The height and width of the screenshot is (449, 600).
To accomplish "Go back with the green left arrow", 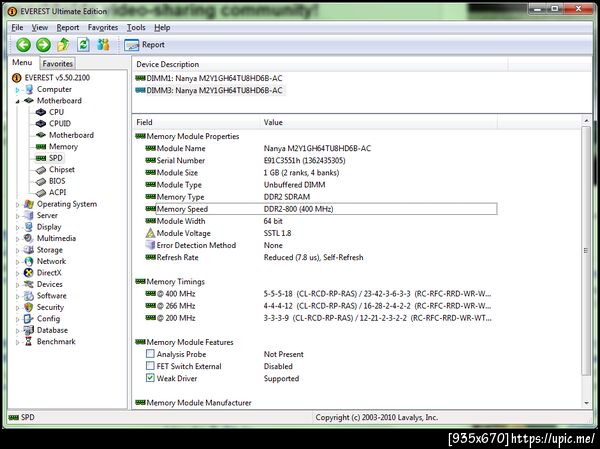I will click(x=23, y=45).
